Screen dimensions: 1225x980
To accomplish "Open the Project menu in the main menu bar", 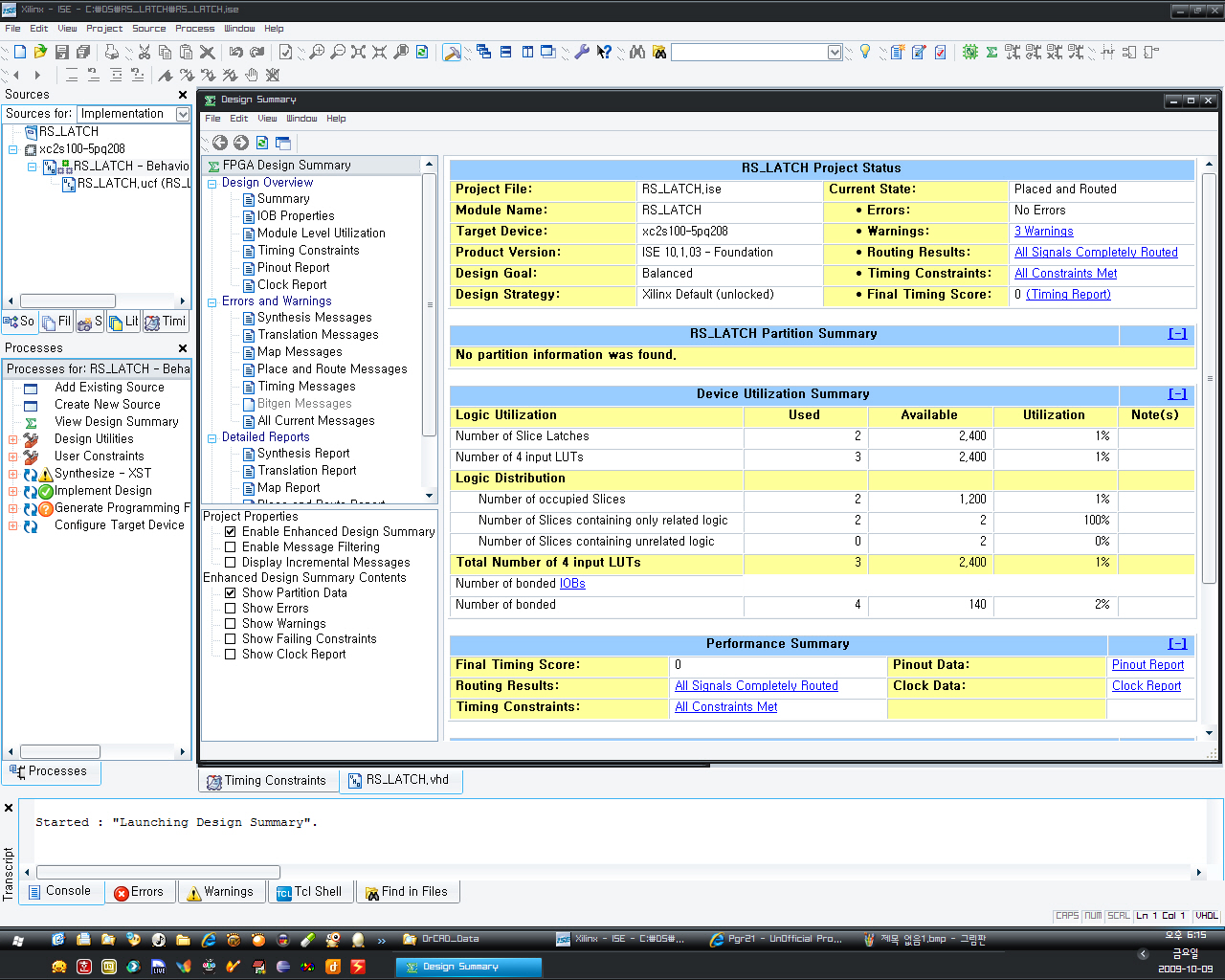I will click(x=104, y=29).
